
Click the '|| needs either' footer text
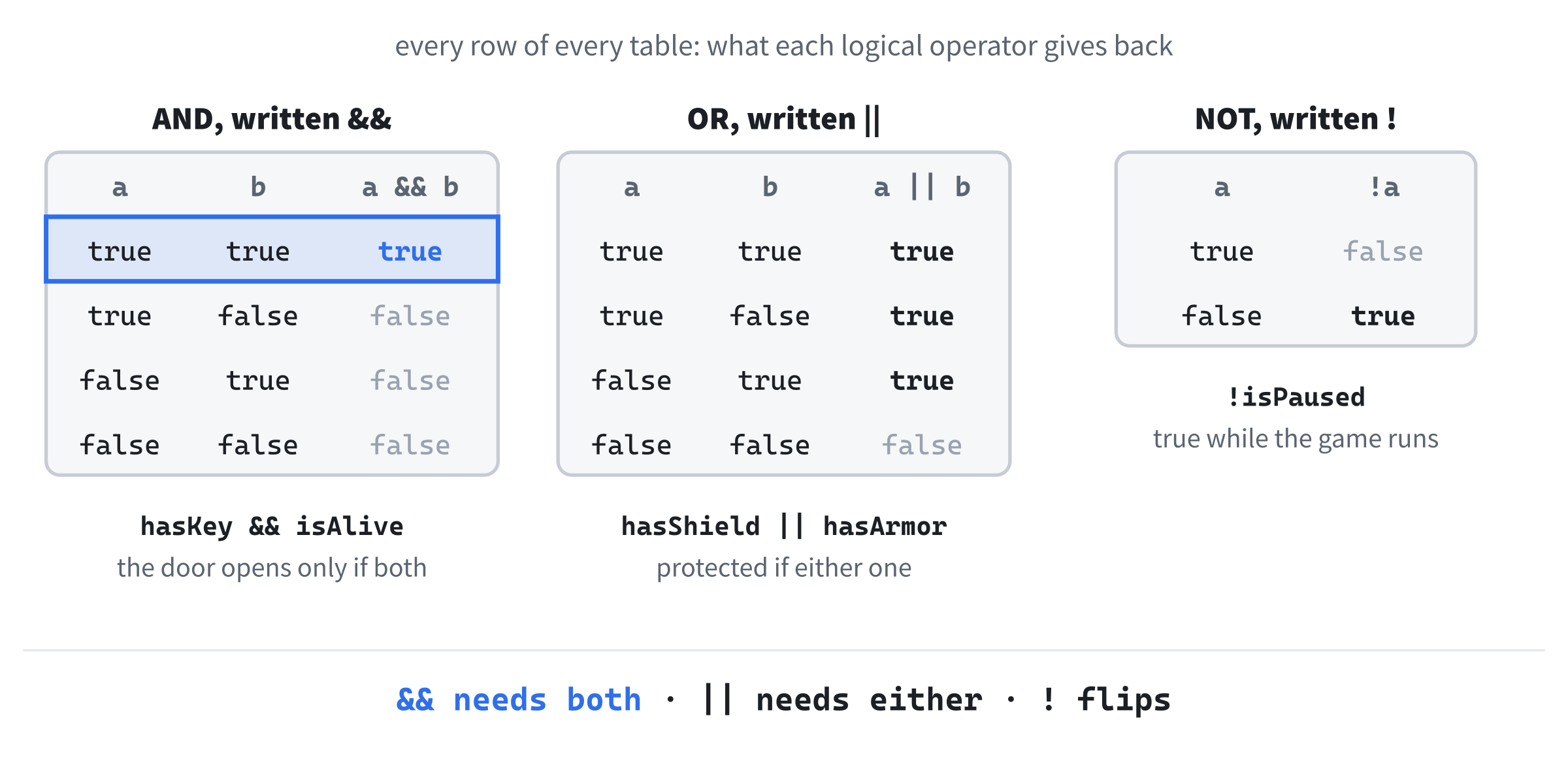(842, 700)
